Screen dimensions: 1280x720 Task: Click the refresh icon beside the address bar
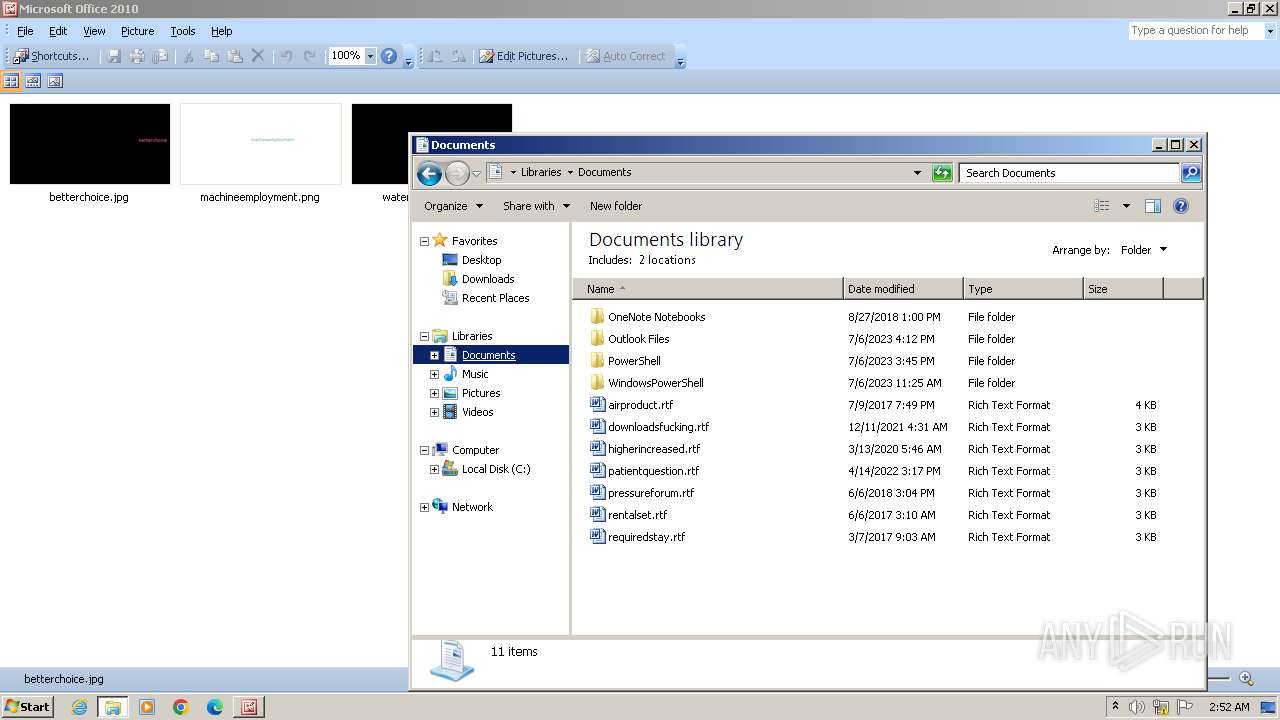(941, 173)
